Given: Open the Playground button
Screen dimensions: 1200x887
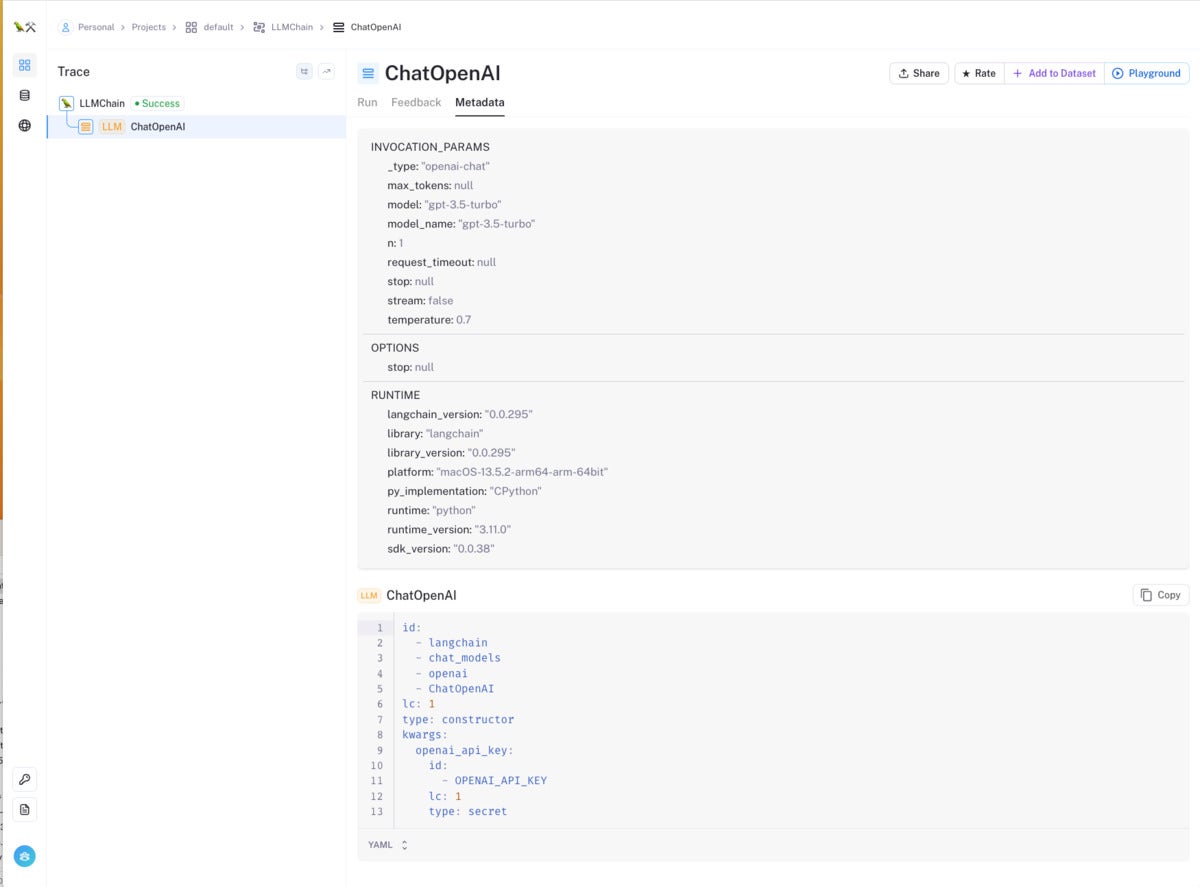Looking at the screenshot, I should click(1147, 73).
